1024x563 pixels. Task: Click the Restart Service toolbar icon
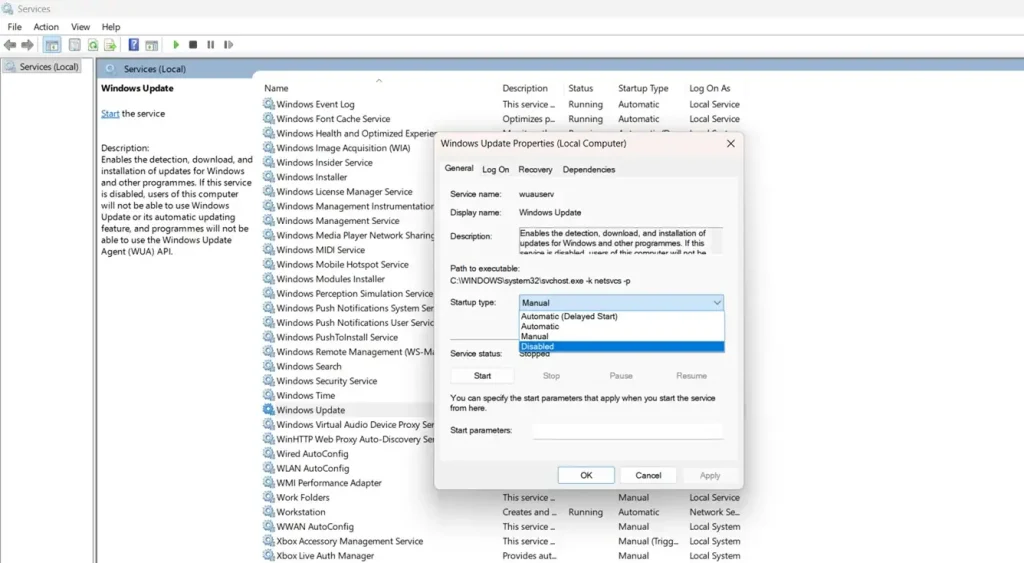coord(228,45)
